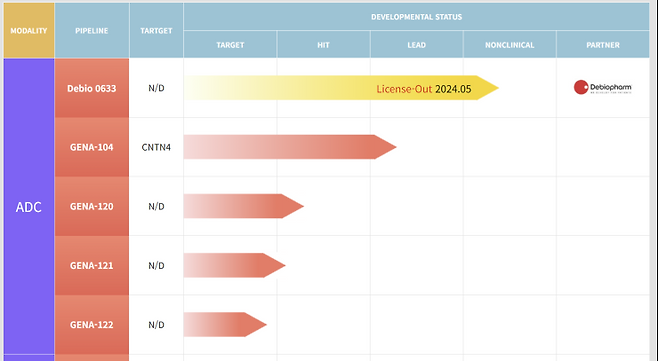
Task: Open the GENA-122 pipeline cell
Action: (x=92, y=324)
